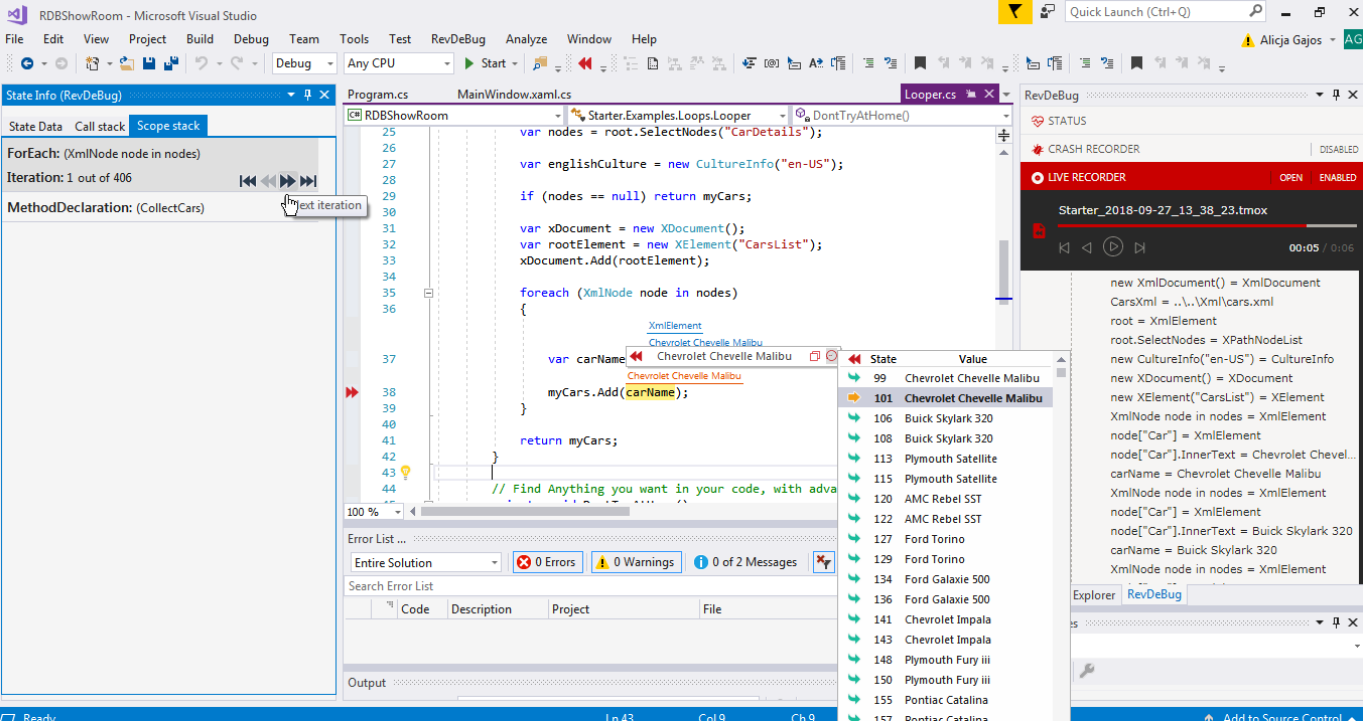
Task: Click the Save All toolbar icon
Action: tap(171, 63)
